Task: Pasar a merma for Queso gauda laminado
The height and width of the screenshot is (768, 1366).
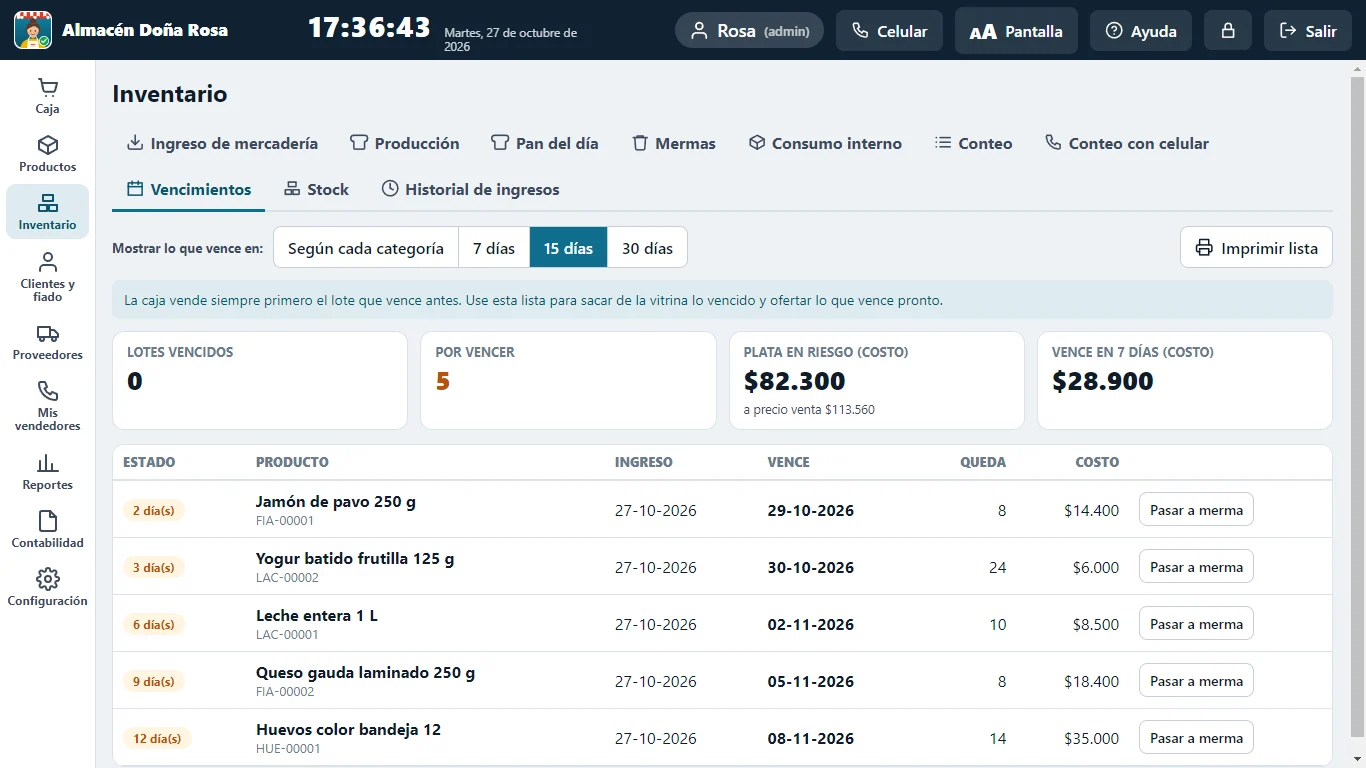Action: [x=1196, y=681]
